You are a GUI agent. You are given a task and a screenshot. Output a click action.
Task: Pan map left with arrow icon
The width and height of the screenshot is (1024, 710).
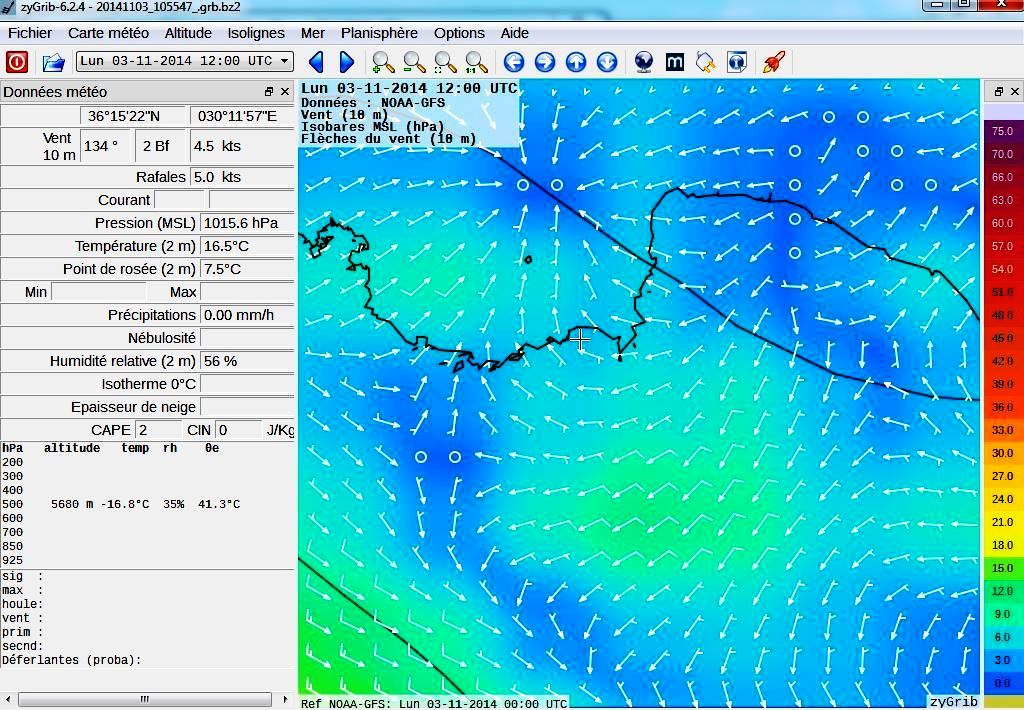pyautogui.click(x=514, y=62)
